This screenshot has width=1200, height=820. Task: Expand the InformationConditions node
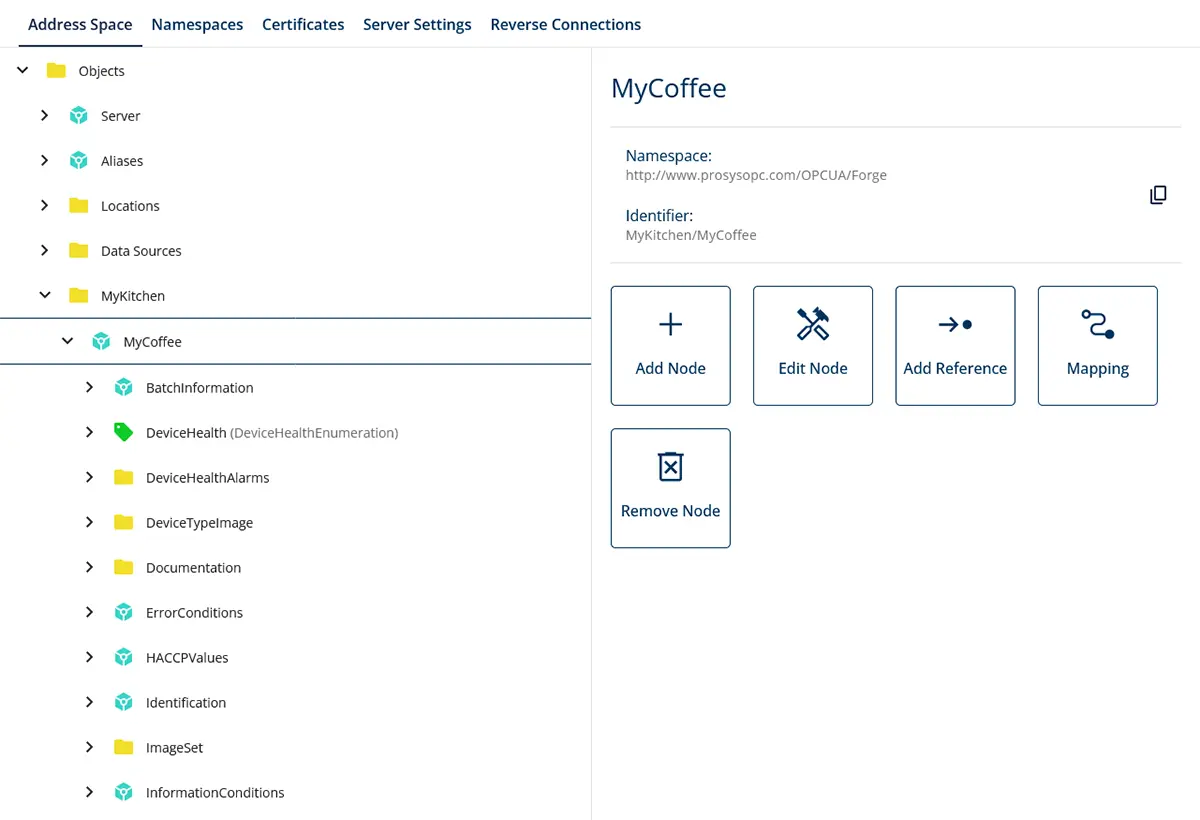89,793
